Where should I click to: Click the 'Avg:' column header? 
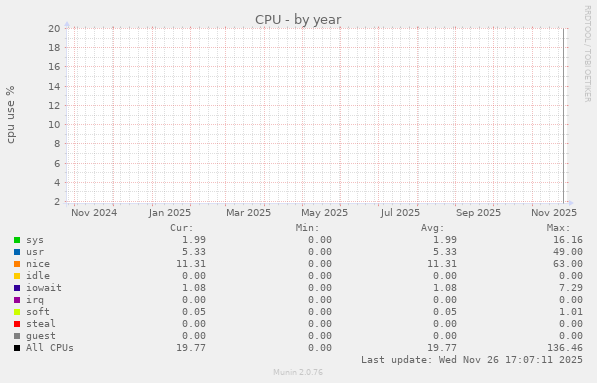(433, 228)
